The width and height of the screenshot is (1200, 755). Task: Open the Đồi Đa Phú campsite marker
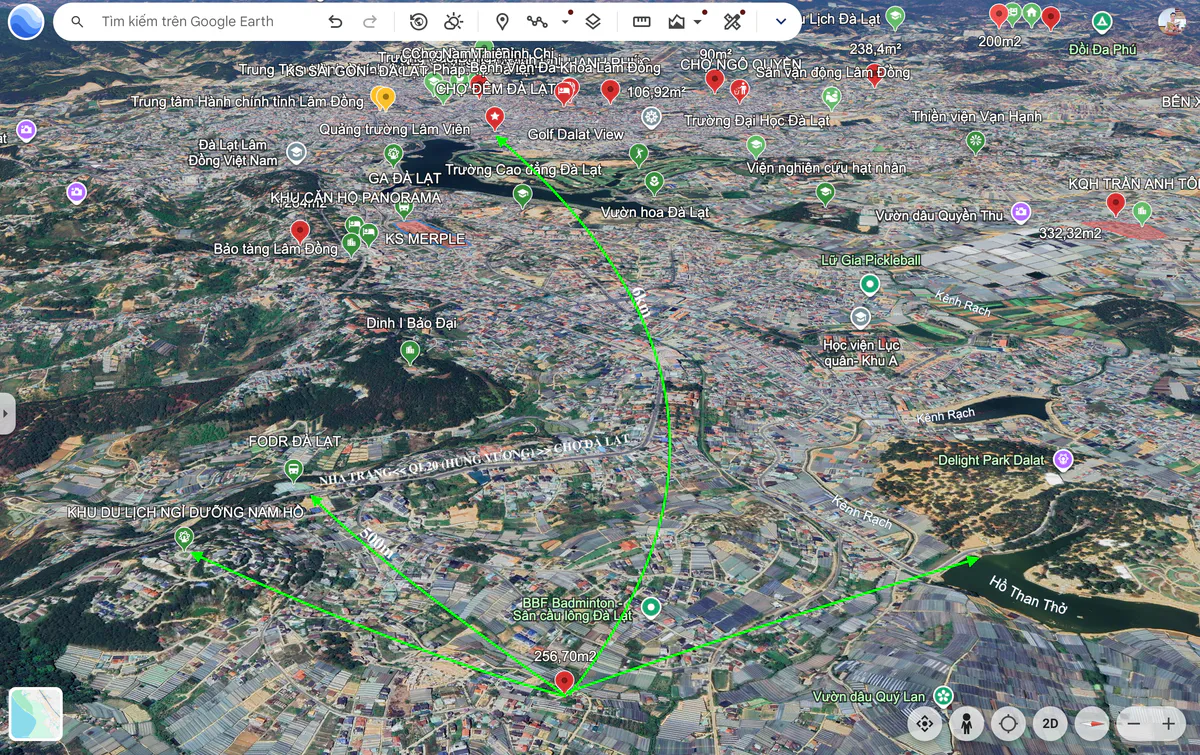tap(1101, 22)
